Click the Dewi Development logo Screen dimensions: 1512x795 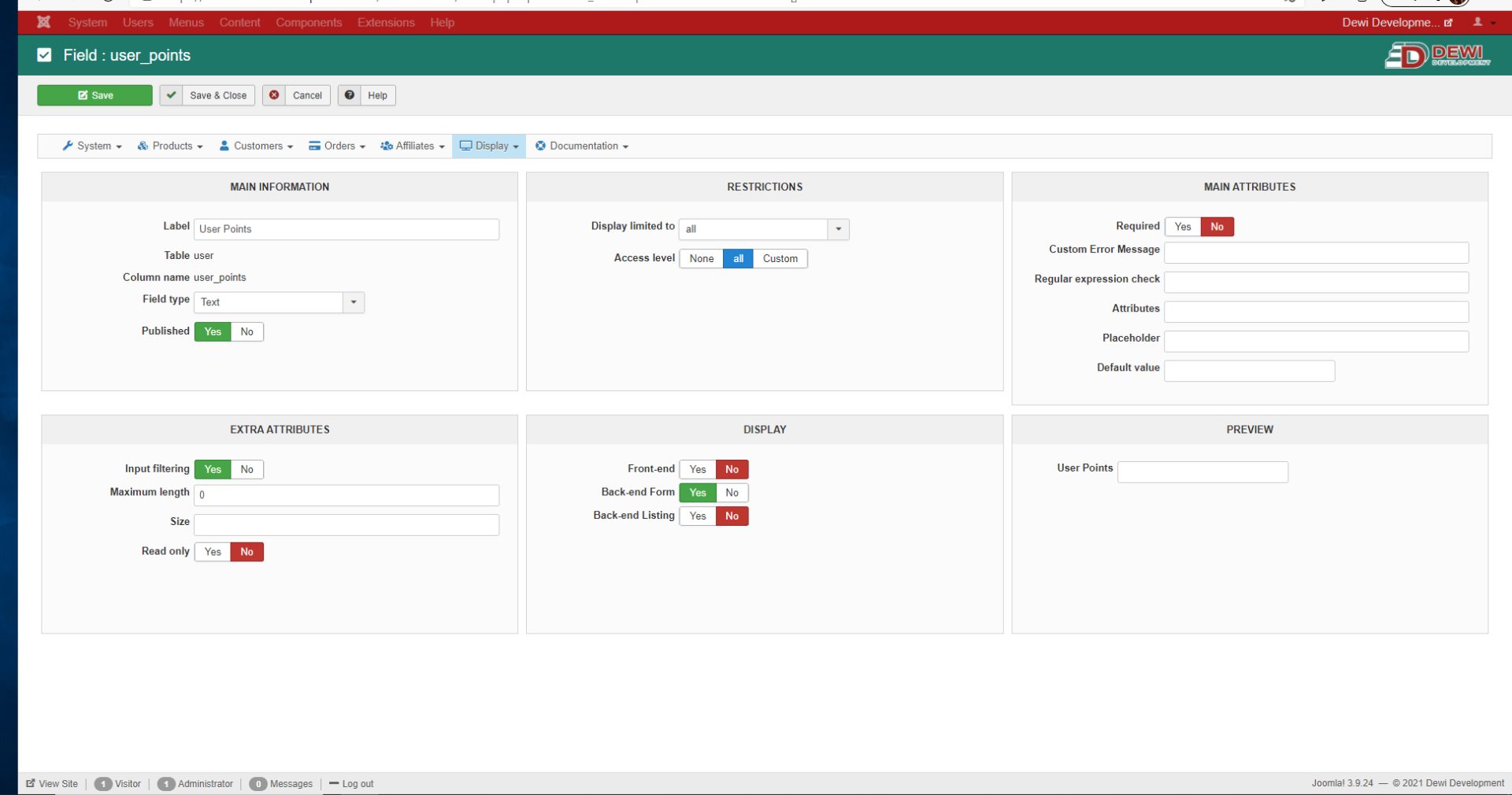click(1437, 55)
